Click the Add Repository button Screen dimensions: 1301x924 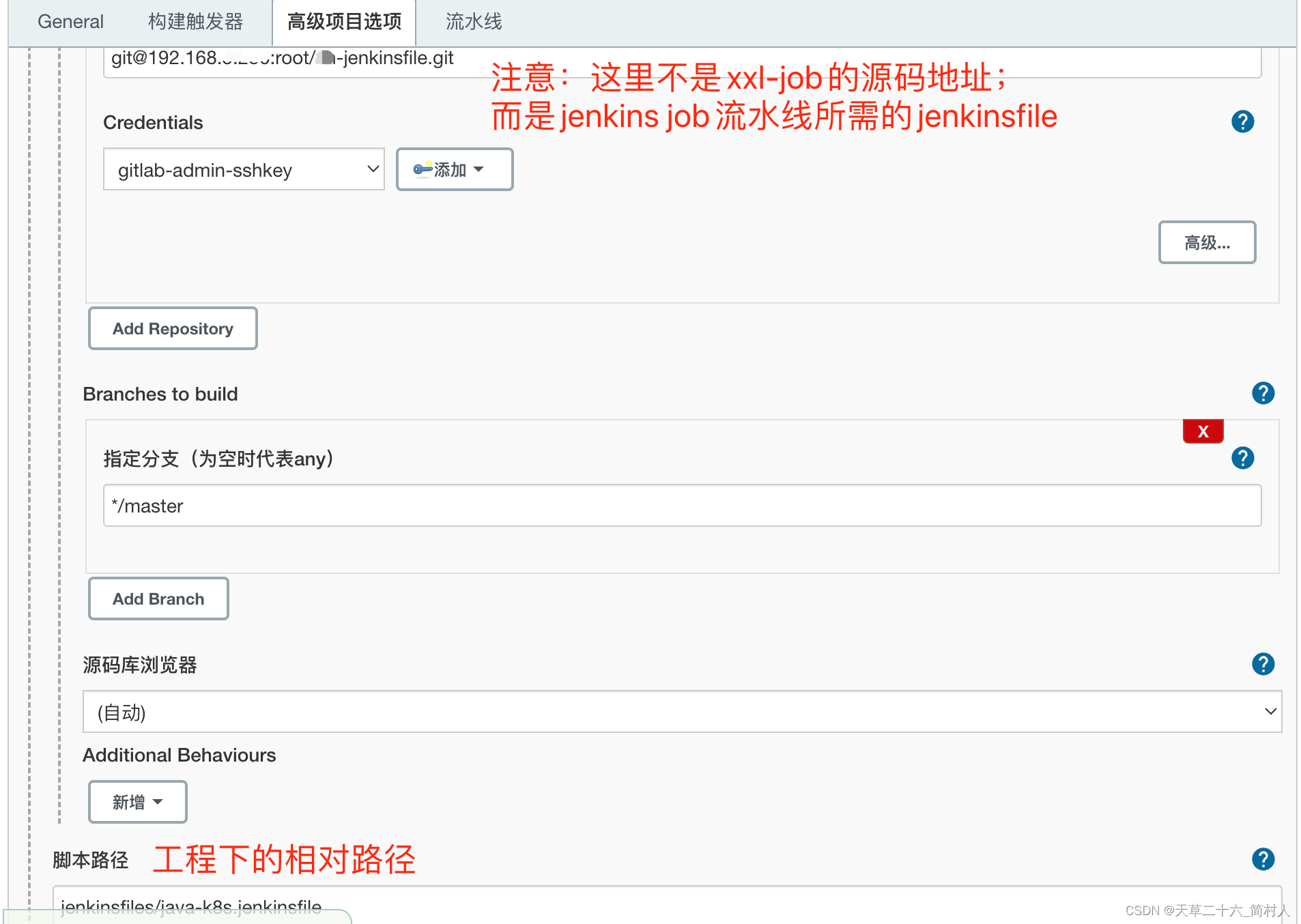pos(172,328)
